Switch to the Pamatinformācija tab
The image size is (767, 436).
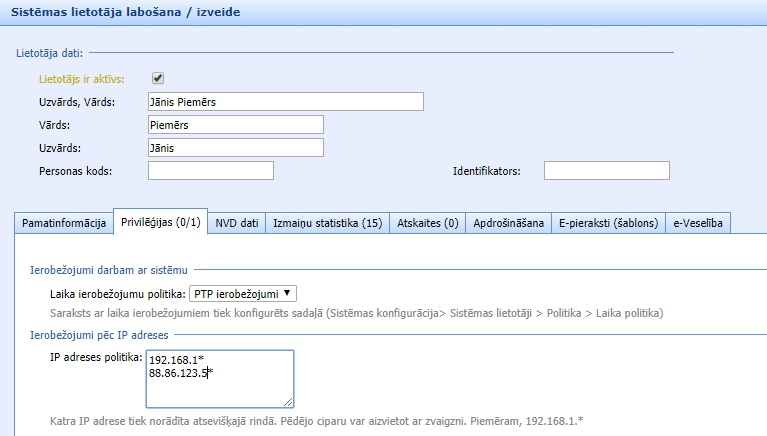click(x=64, y=223)
